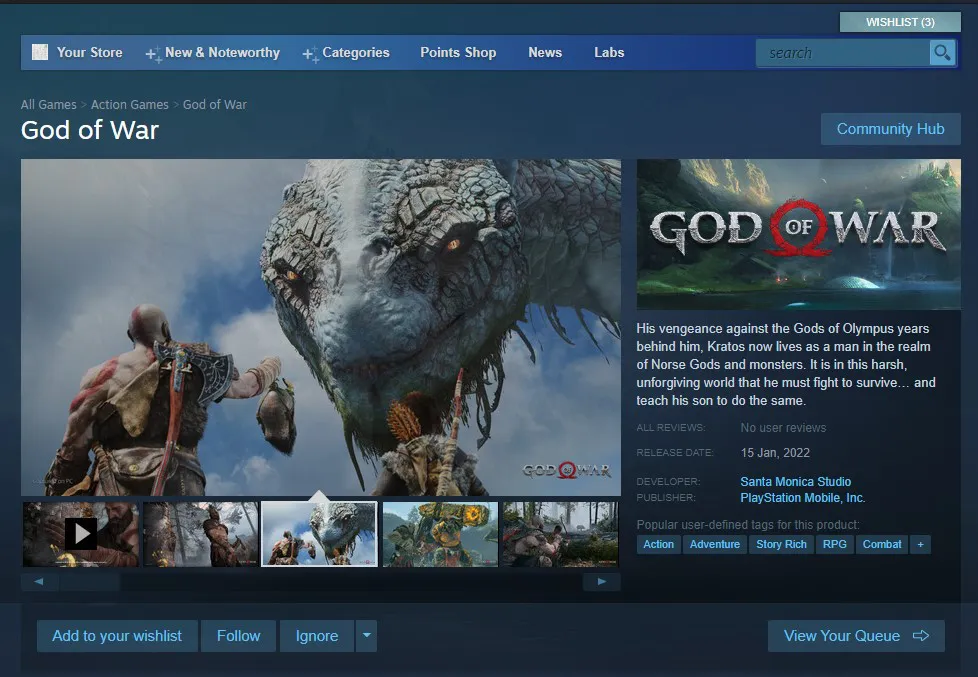Image resolution: width=978 pixels, height=677 pixels.
Task: Click the search magnifier icon
Action: click(942, 52)
